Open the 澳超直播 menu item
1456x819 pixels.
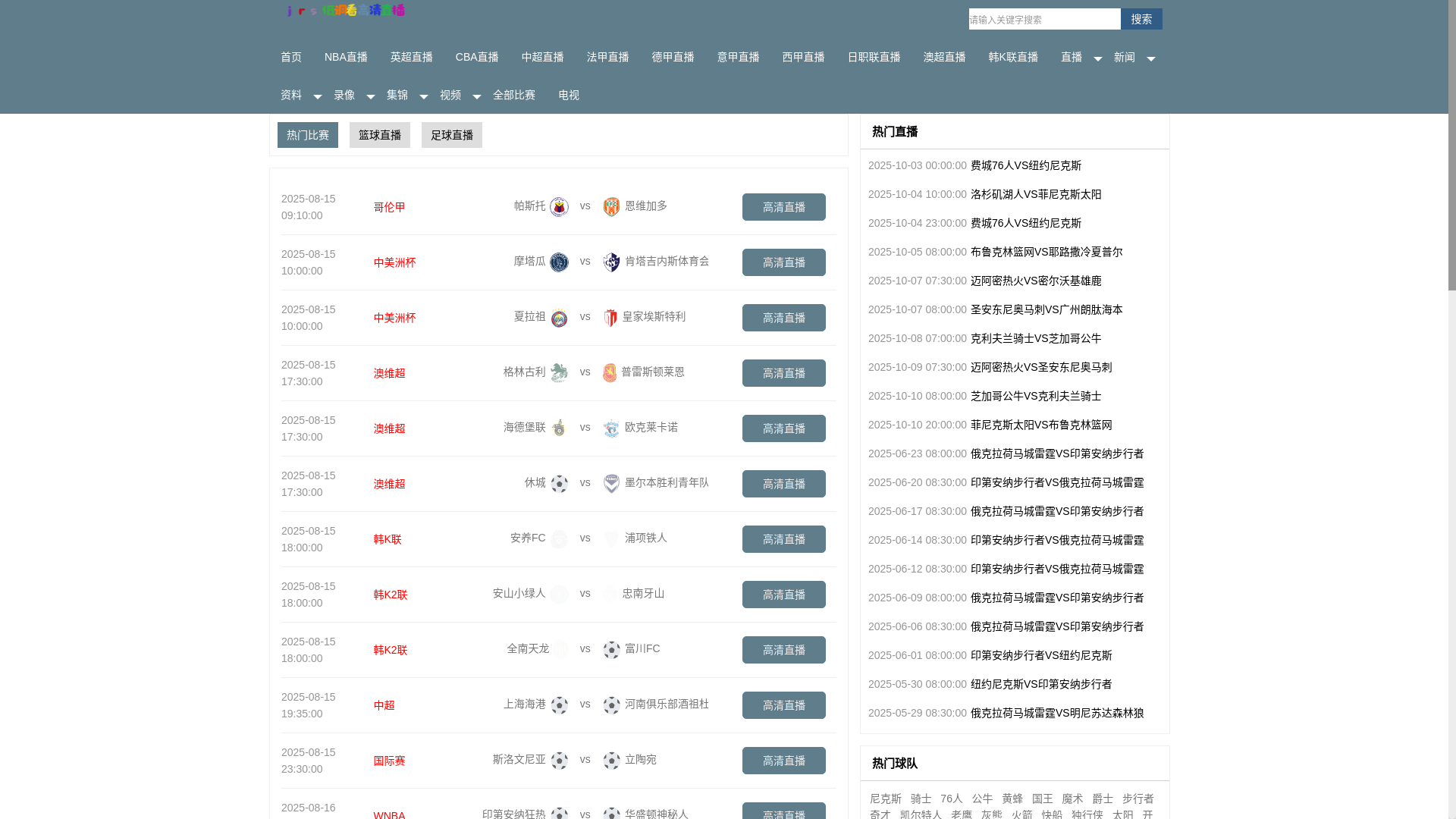point(945,57)
